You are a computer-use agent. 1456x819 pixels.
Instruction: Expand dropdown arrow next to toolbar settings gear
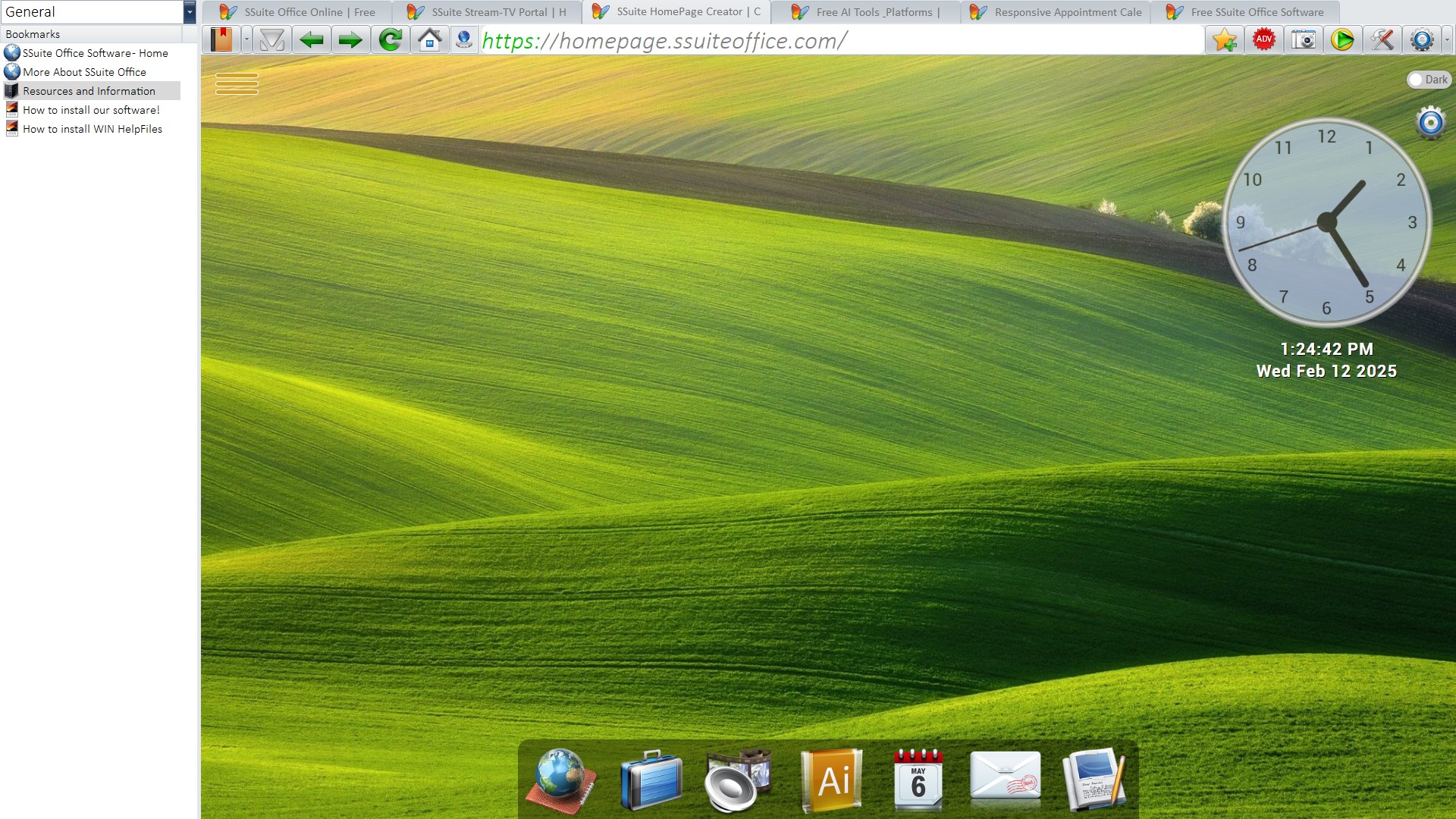point(1447,40)
